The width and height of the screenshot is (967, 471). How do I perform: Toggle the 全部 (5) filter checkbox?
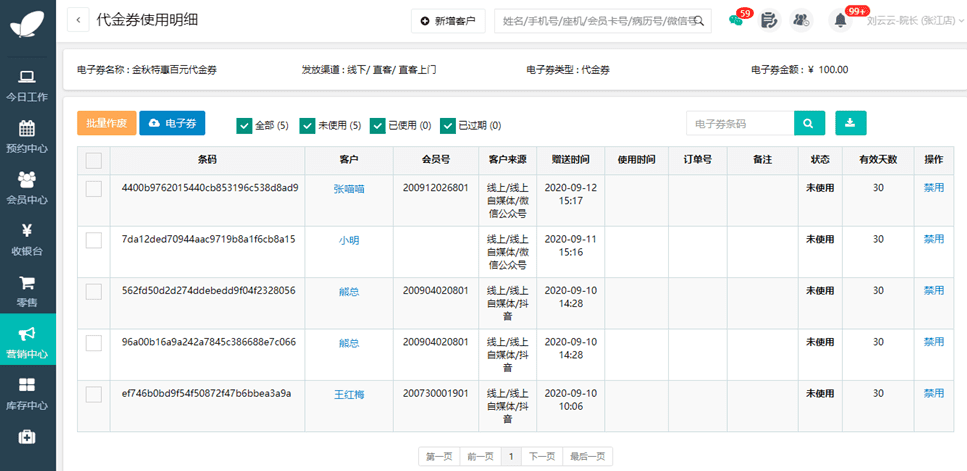244,125
